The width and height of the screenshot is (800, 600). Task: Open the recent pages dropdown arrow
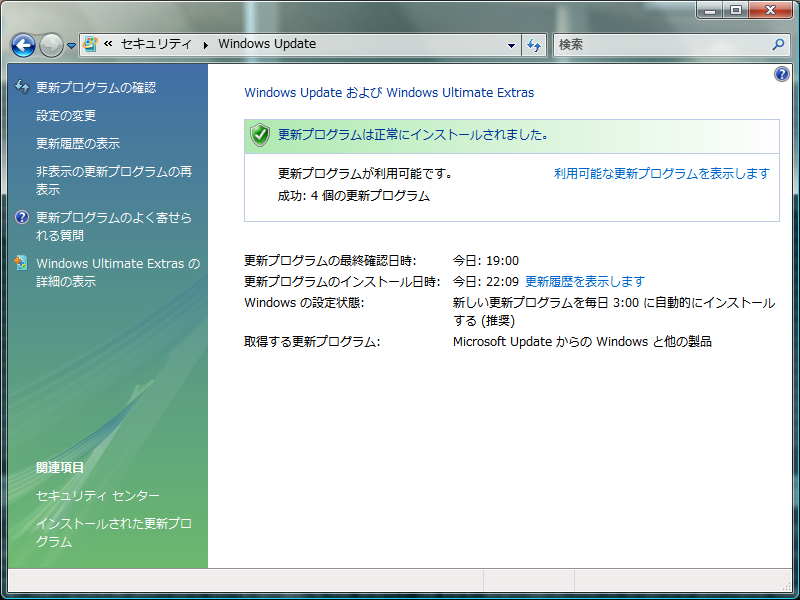click(71, 46)
